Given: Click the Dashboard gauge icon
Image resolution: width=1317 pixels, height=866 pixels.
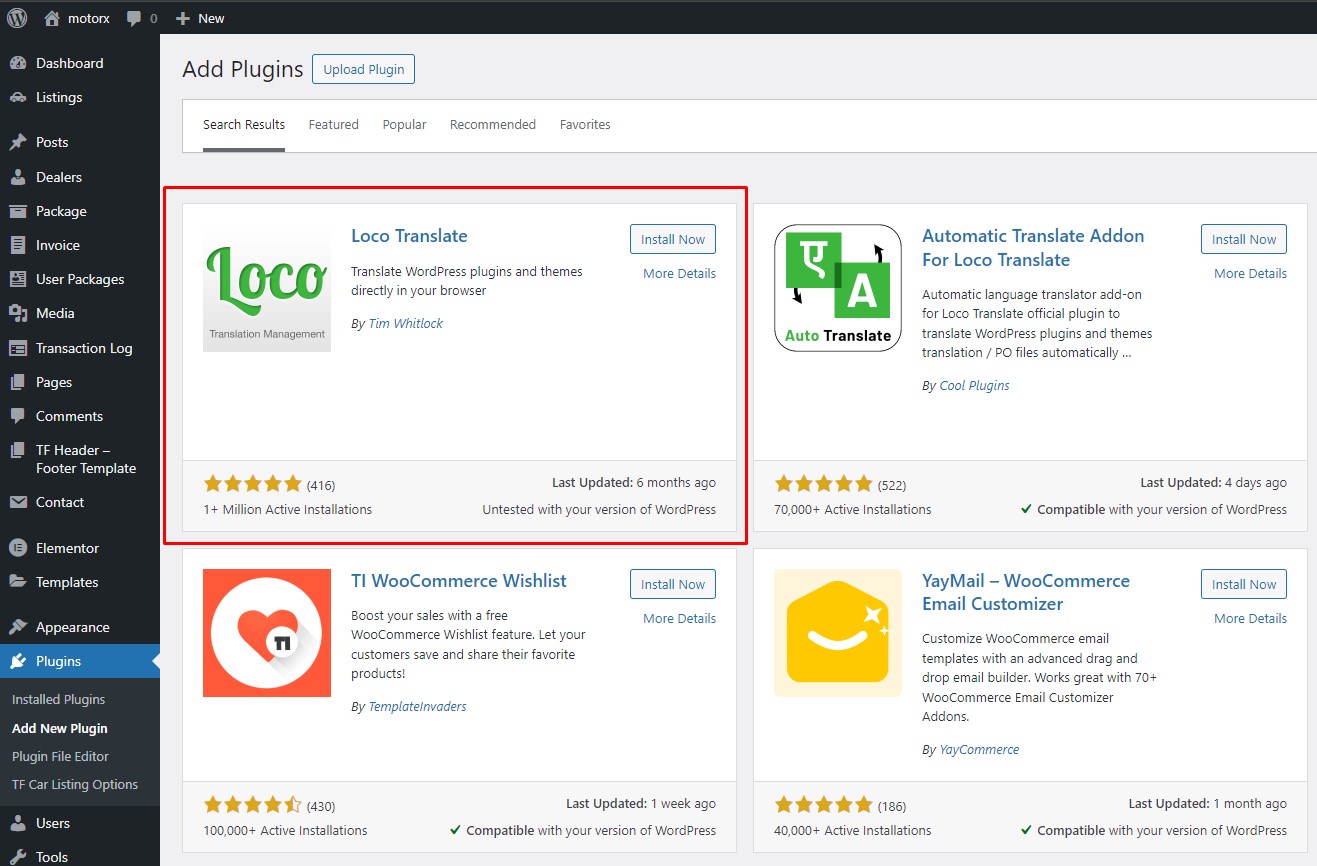Looking at the screenshot, I should pos(18,63).
